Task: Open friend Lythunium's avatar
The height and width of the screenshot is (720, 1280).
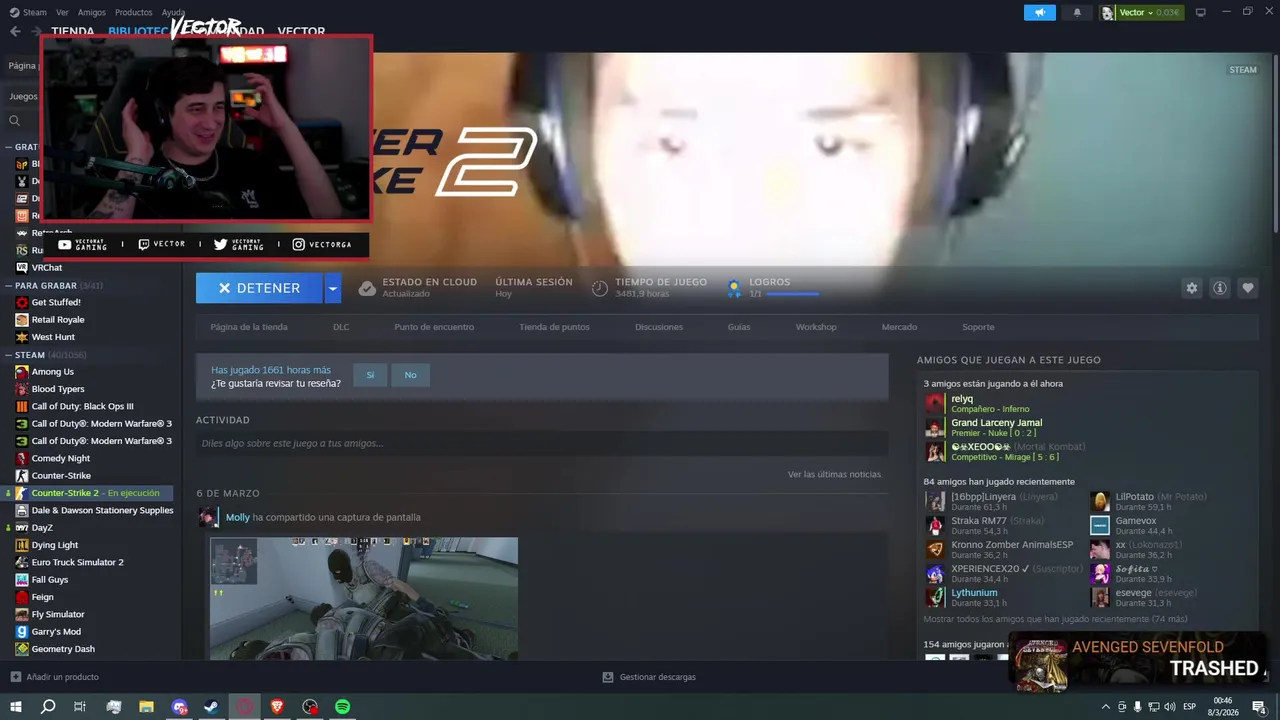Action: click(x=935, y=597)
